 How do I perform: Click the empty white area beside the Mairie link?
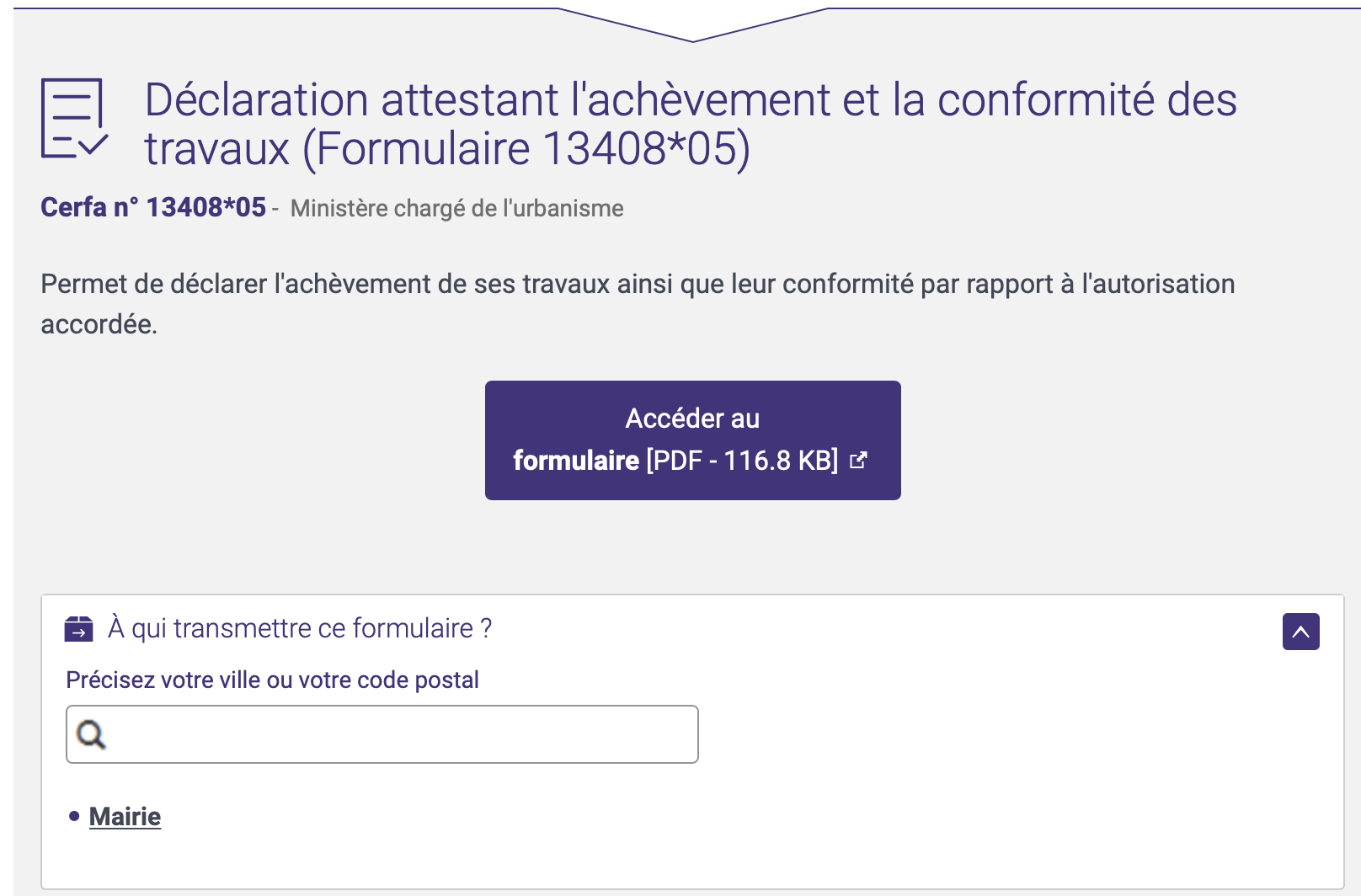click(741, 817)
